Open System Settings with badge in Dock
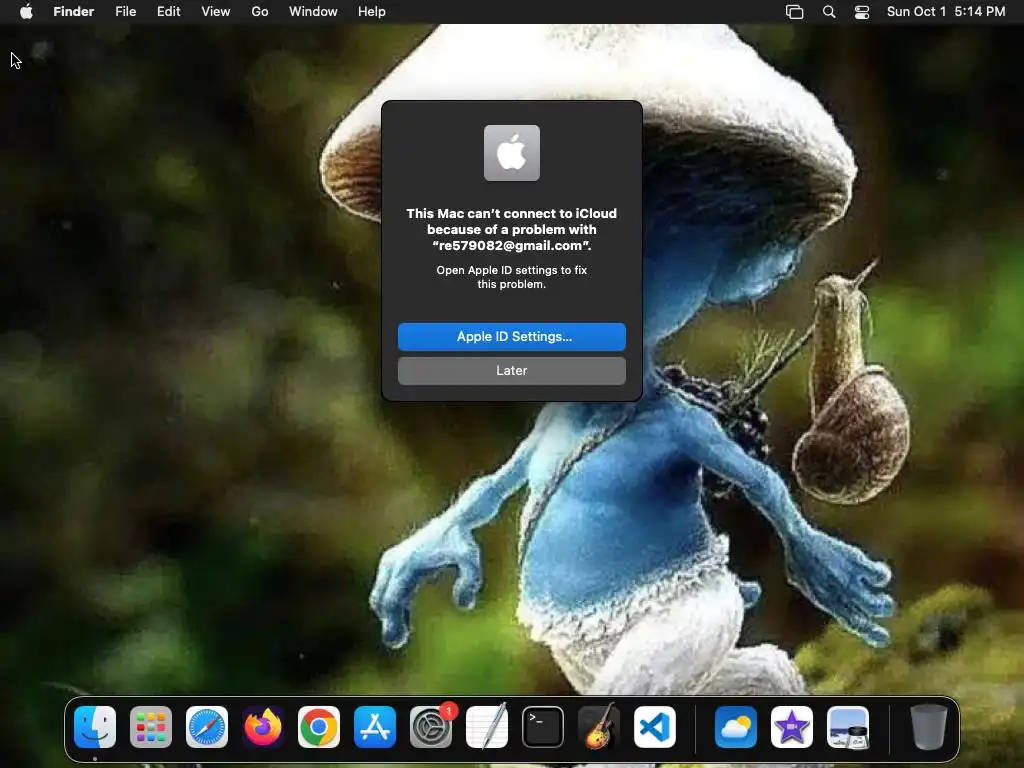 431,727
